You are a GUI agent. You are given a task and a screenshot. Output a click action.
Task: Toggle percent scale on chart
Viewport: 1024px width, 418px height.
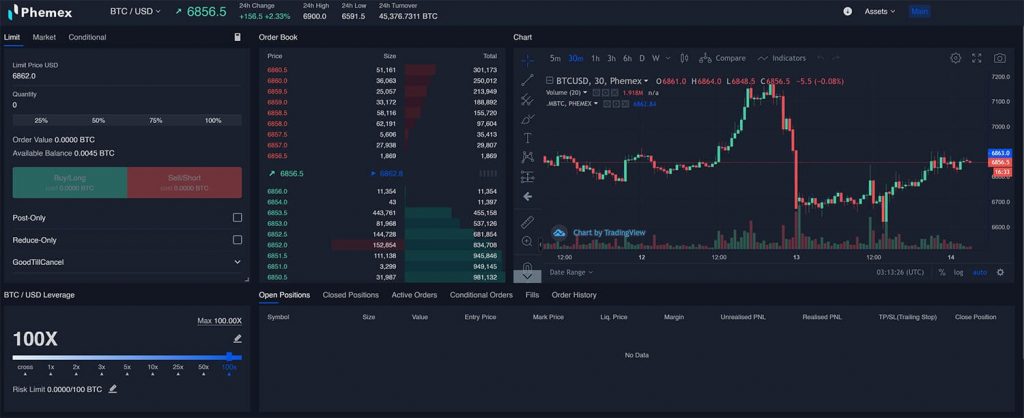click(x=942, y=272)
